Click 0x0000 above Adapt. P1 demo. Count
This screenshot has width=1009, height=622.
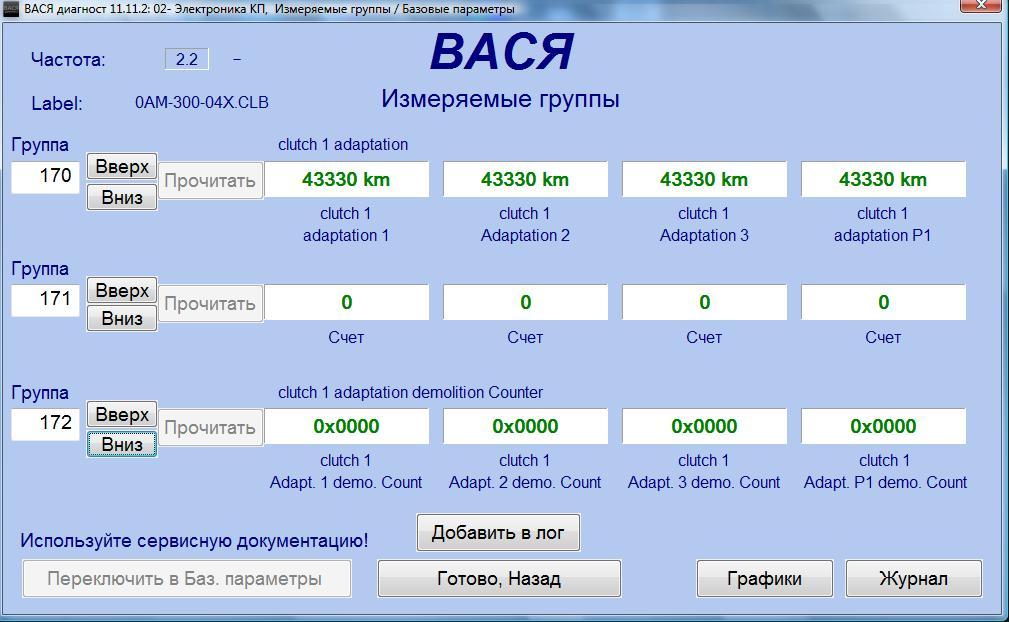tap(883, 426)
